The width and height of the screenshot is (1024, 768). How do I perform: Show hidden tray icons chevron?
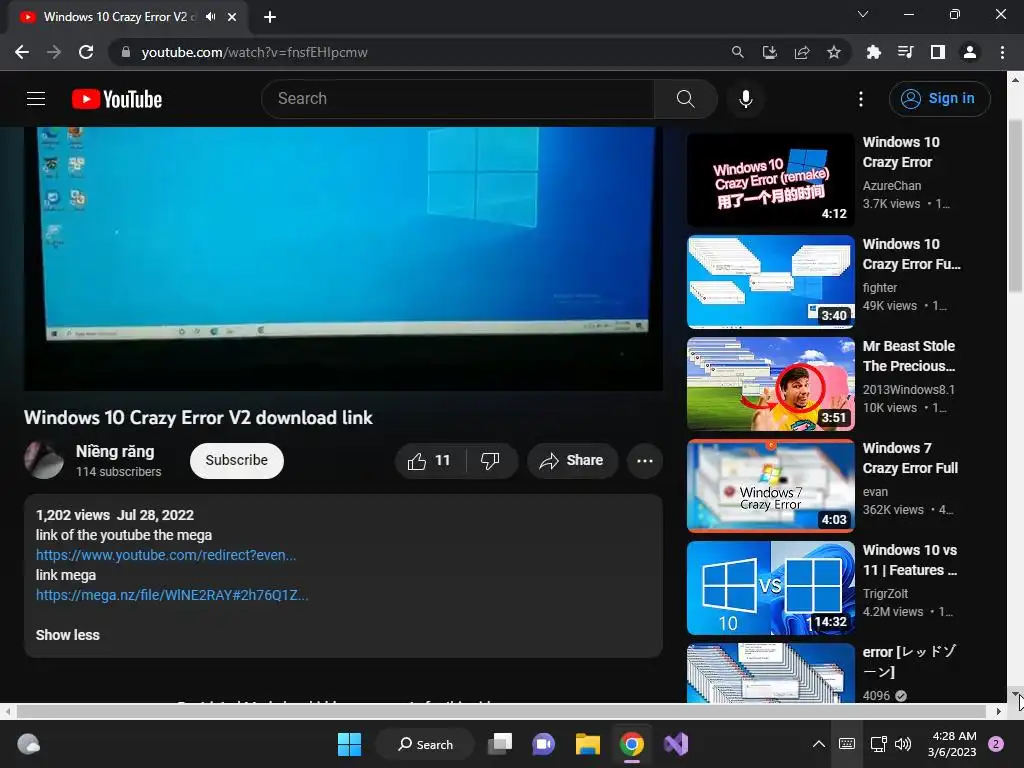818,744
